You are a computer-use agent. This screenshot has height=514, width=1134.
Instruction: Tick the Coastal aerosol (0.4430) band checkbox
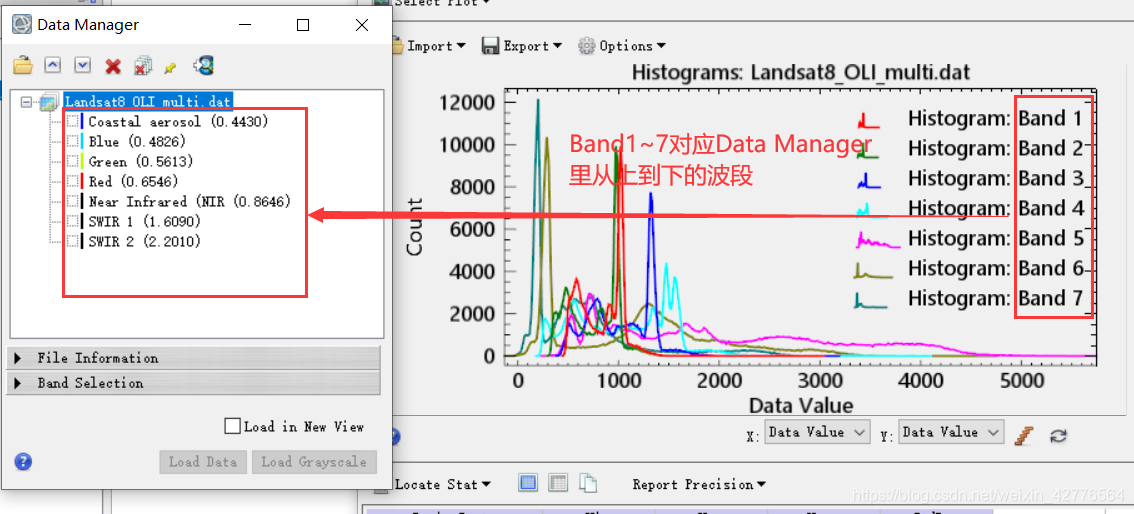click(x=72, y=121)
